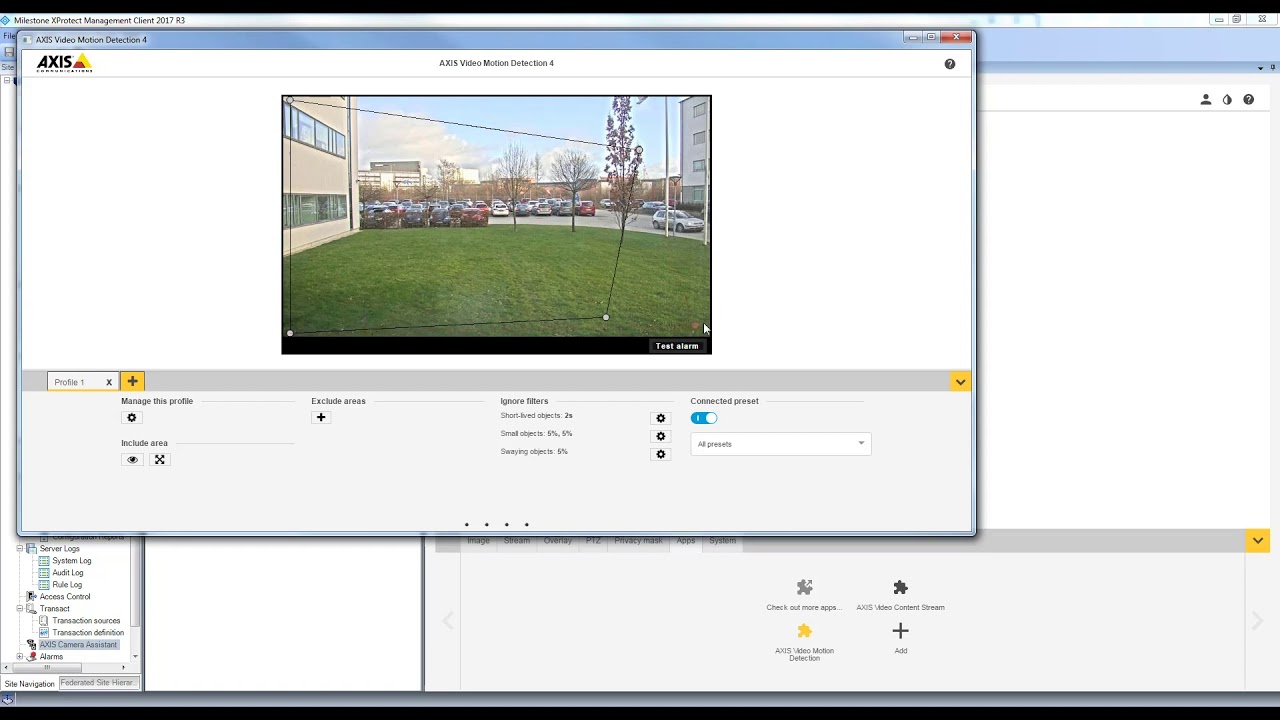Image resolution: width=1280 pixels, height=720 pixels.
Task: Toggle the include area visibility eye
Action: pyautogui.click(x=132, y=460)
